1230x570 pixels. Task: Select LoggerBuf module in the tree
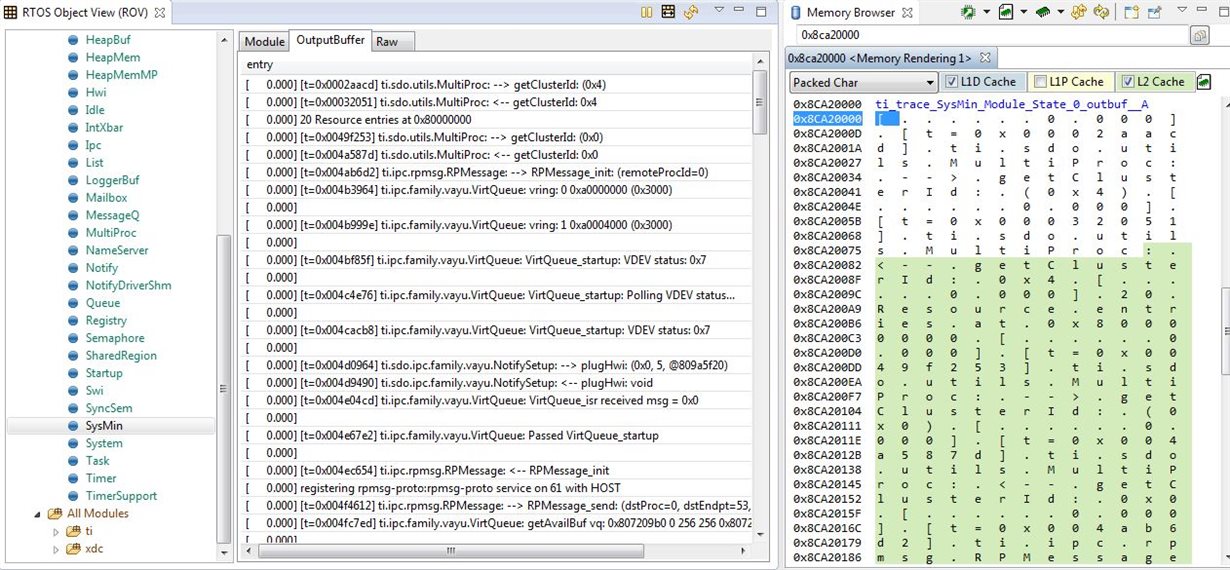(x=112, y=180)
